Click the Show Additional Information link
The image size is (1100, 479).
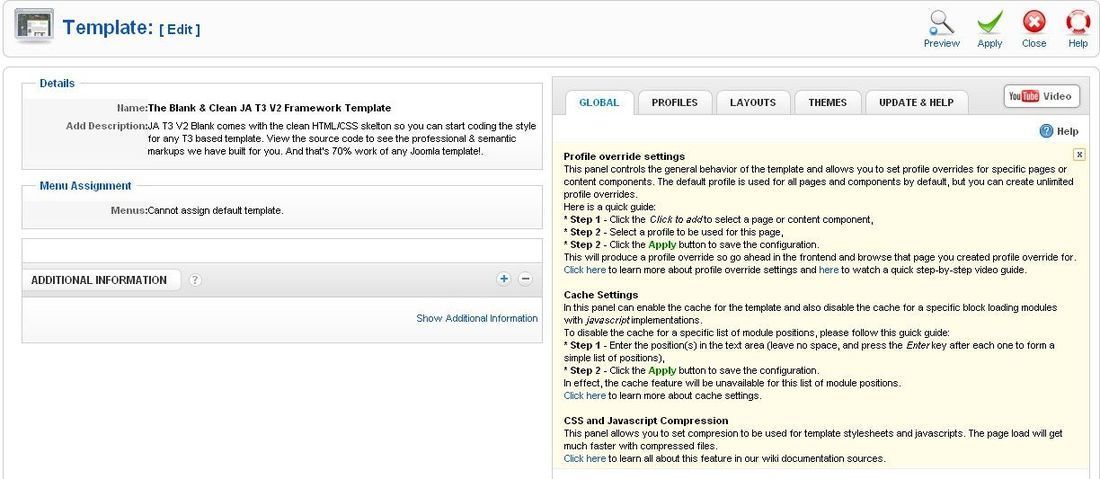pyautogui.click(x=477, y=318)
